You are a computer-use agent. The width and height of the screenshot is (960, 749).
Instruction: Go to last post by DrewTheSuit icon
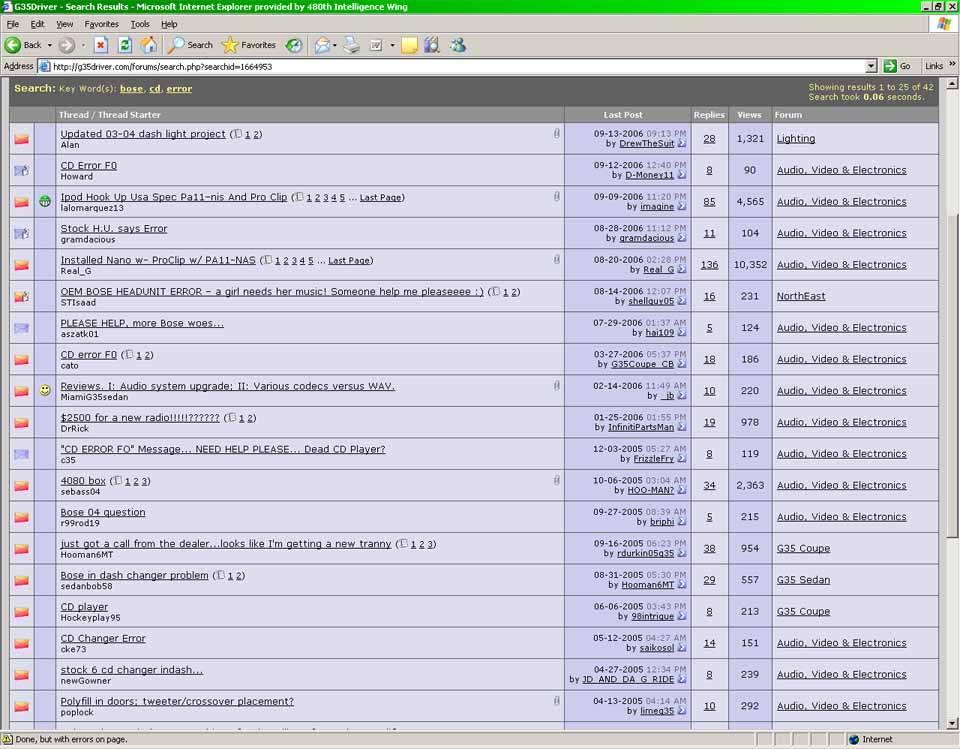pos(682,144)
